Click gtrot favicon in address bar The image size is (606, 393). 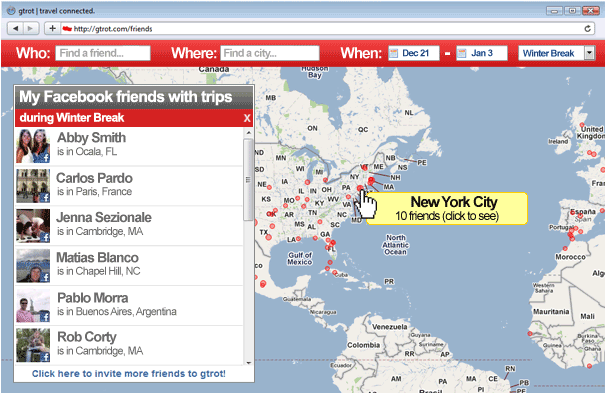67,29
